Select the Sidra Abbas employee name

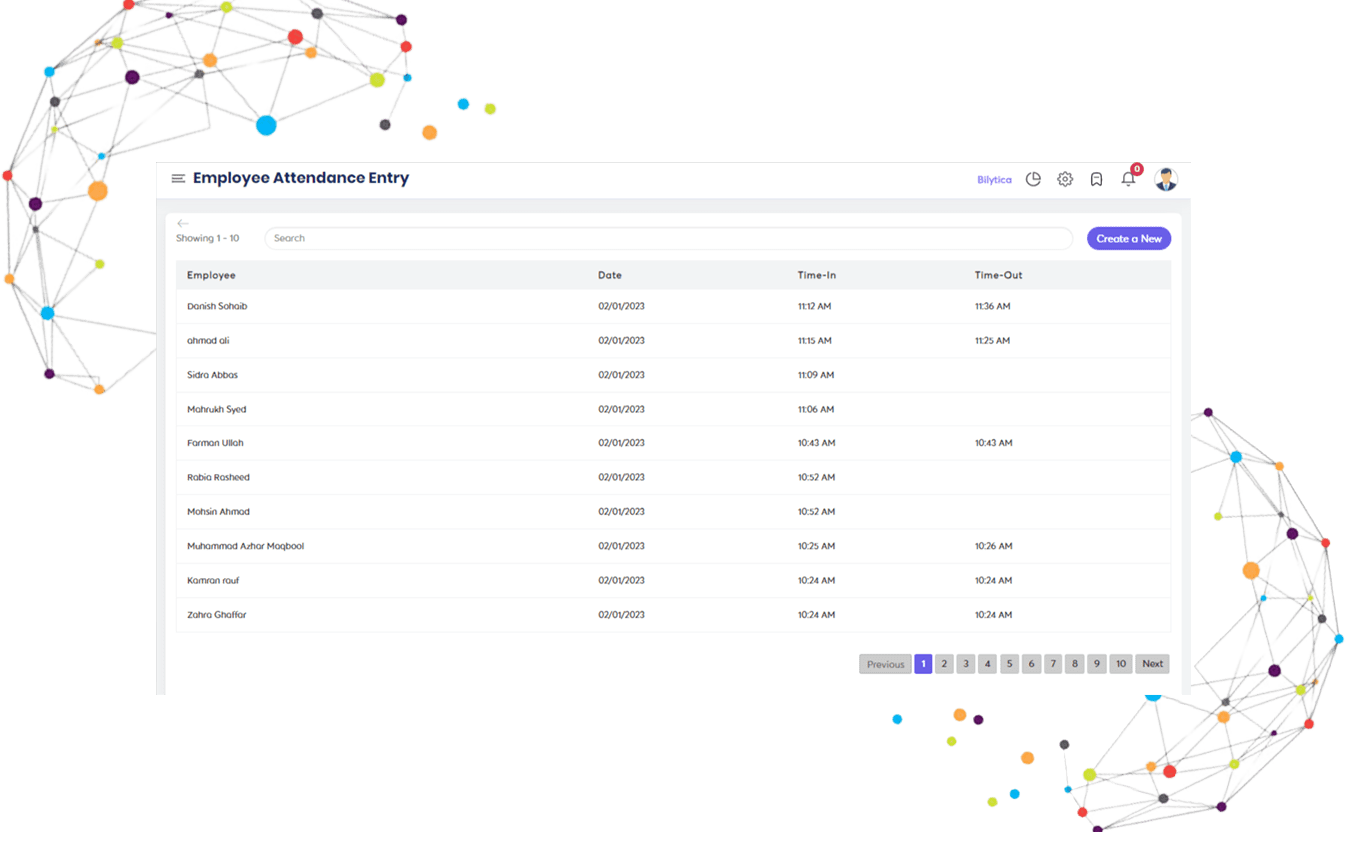[212, 375]
